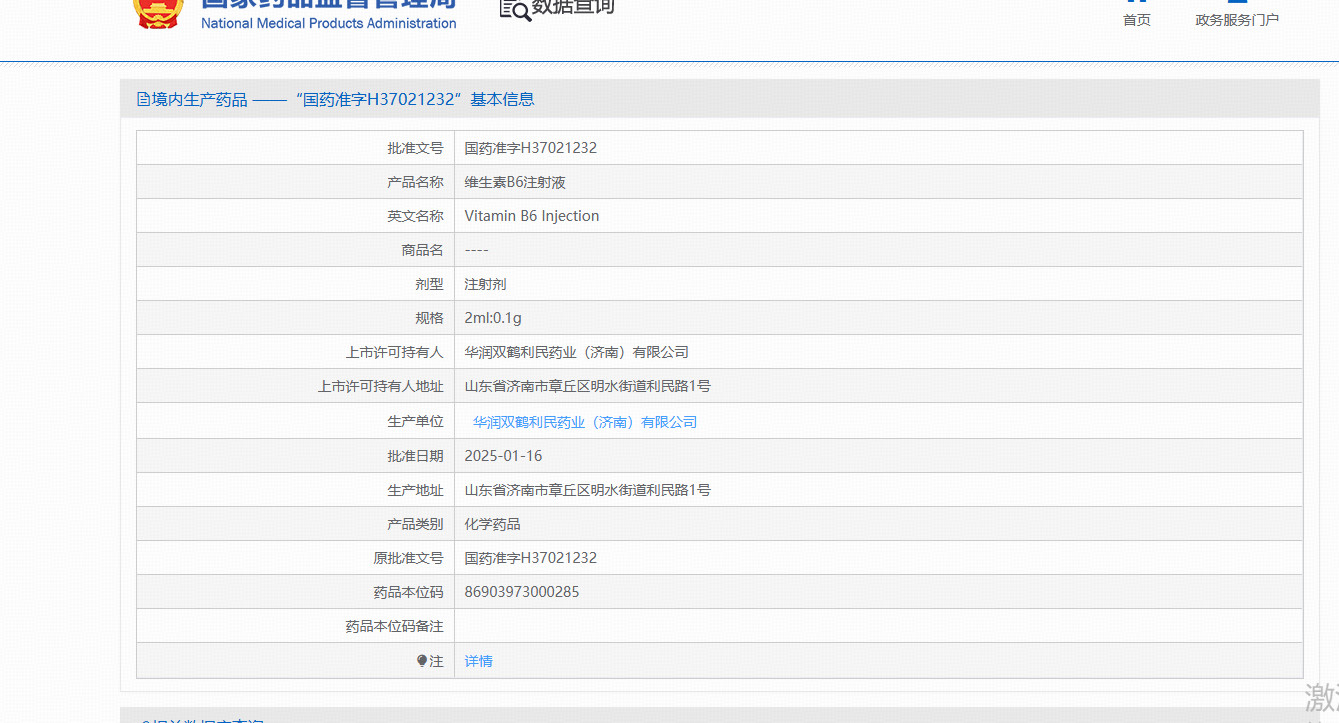
Task: Click the approval date 2025-01-16
Action: pos(503,456)
